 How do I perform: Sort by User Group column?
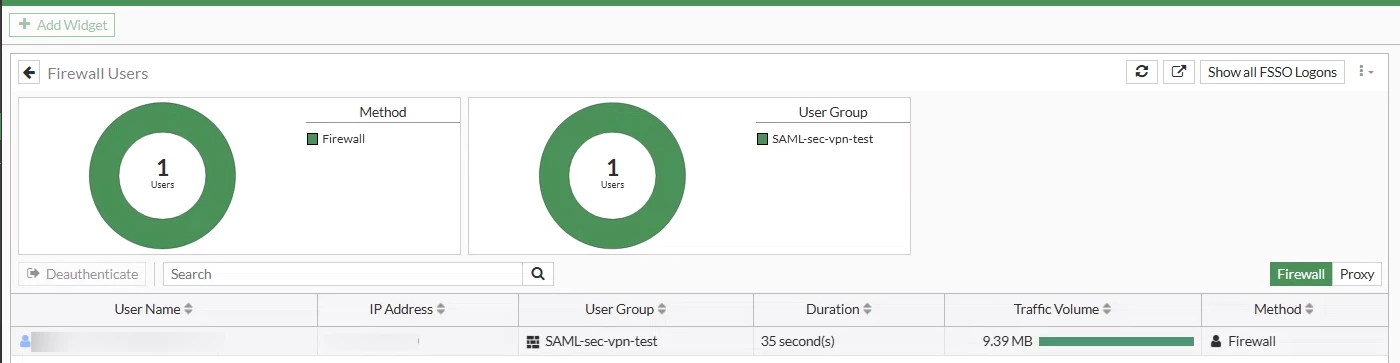[636, 310]
